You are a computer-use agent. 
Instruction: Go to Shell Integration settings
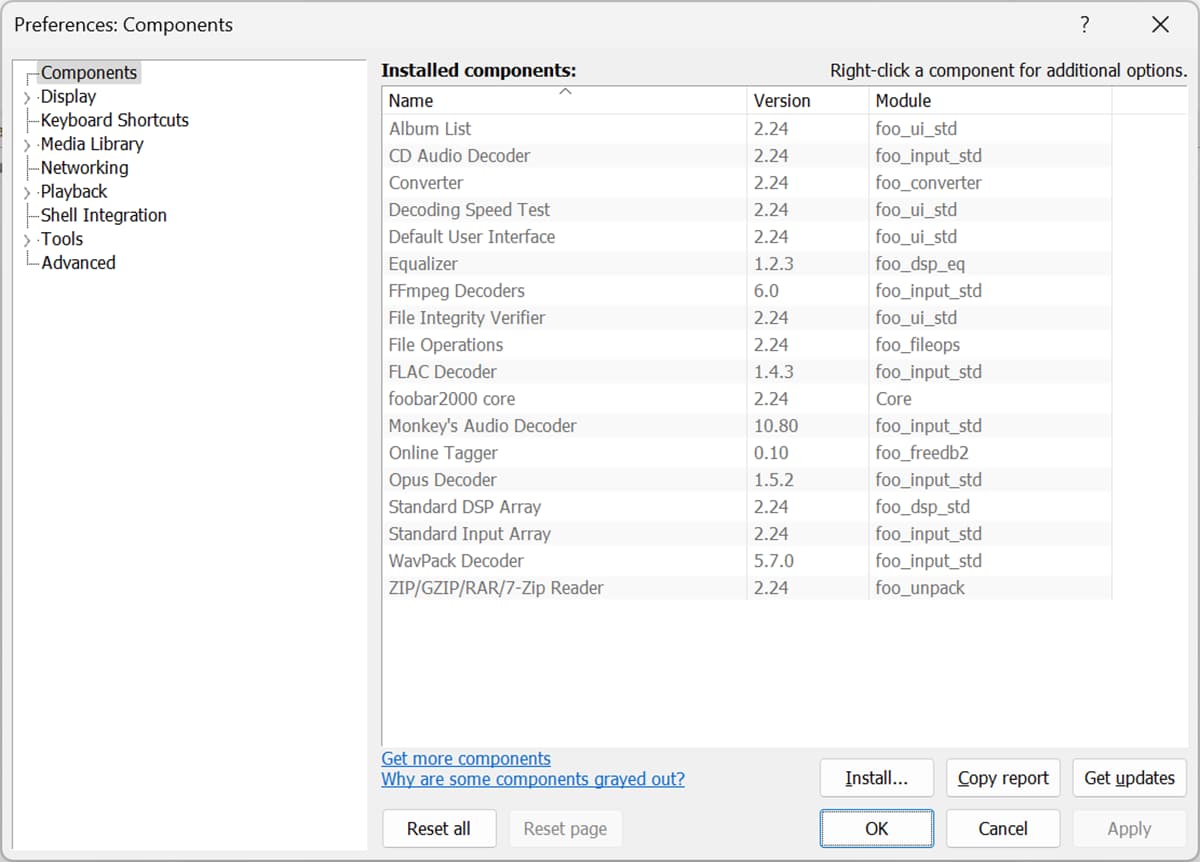click(102, 215)
